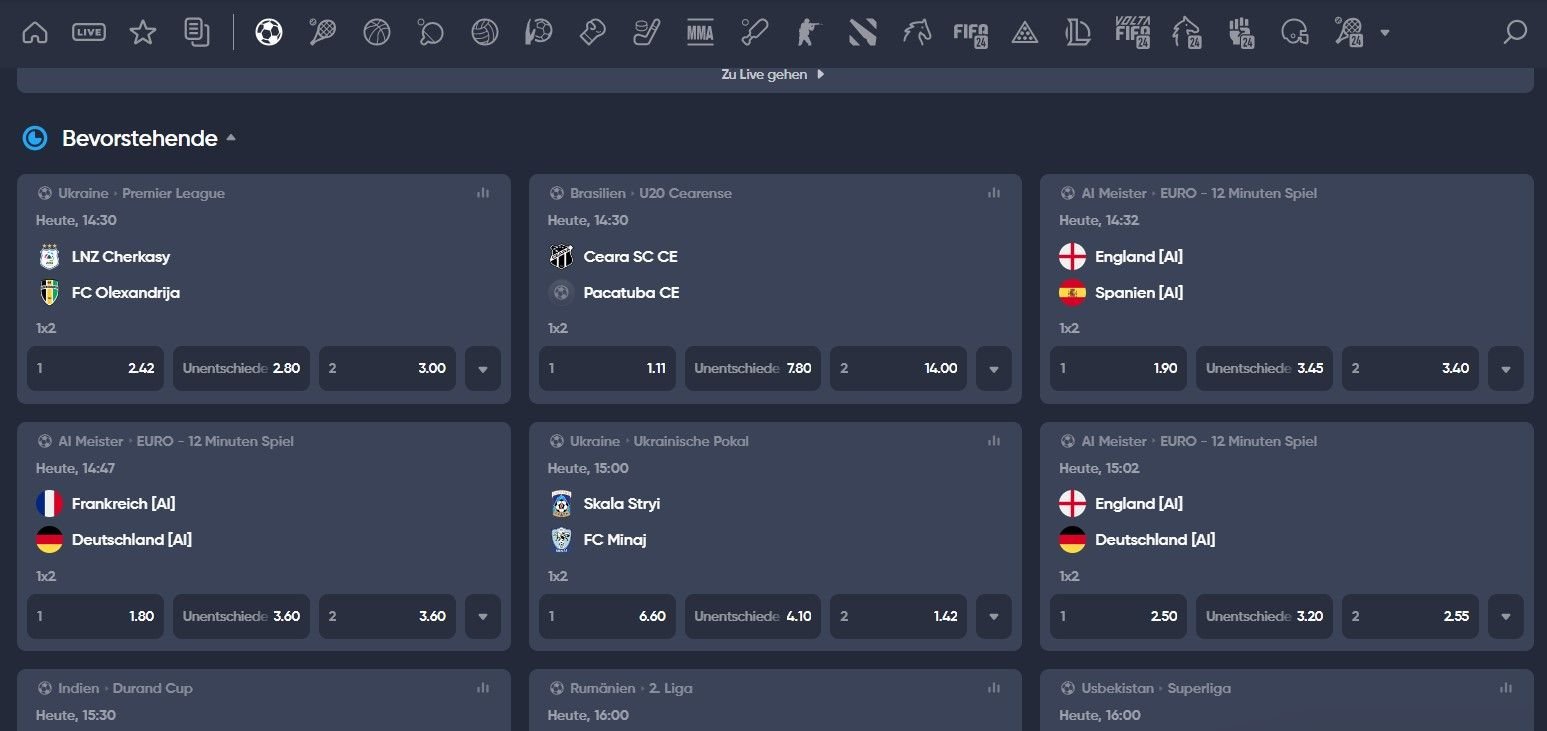Open the Ukraine Premier League link
1547x731 pixels.
141,193
